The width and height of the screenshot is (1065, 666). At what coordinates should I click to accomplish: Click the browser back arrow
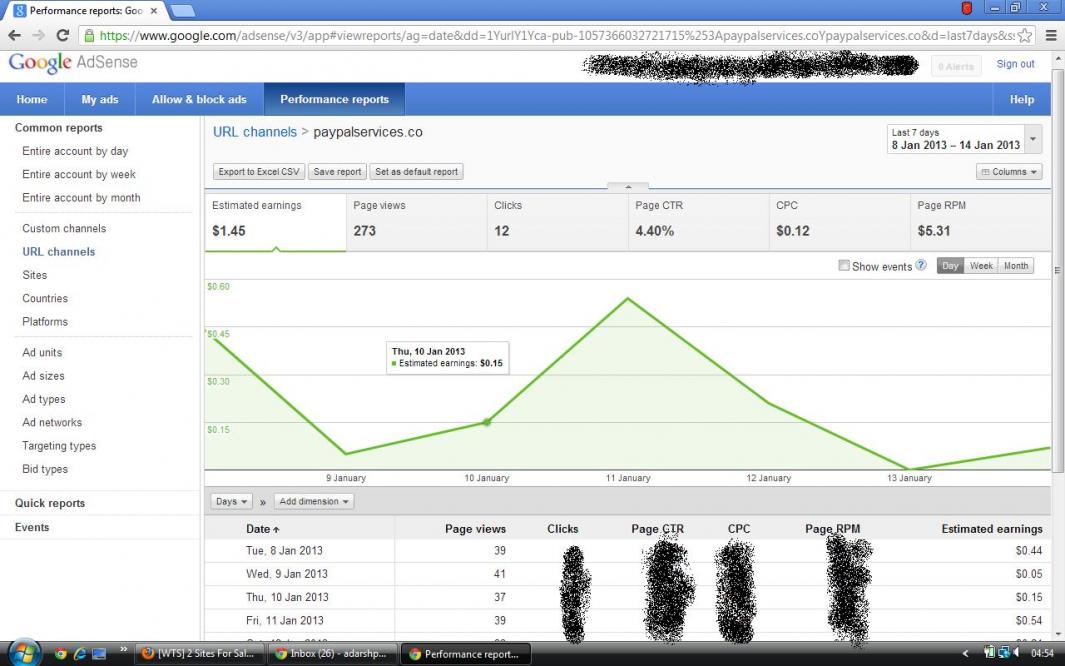pos(14,35)
